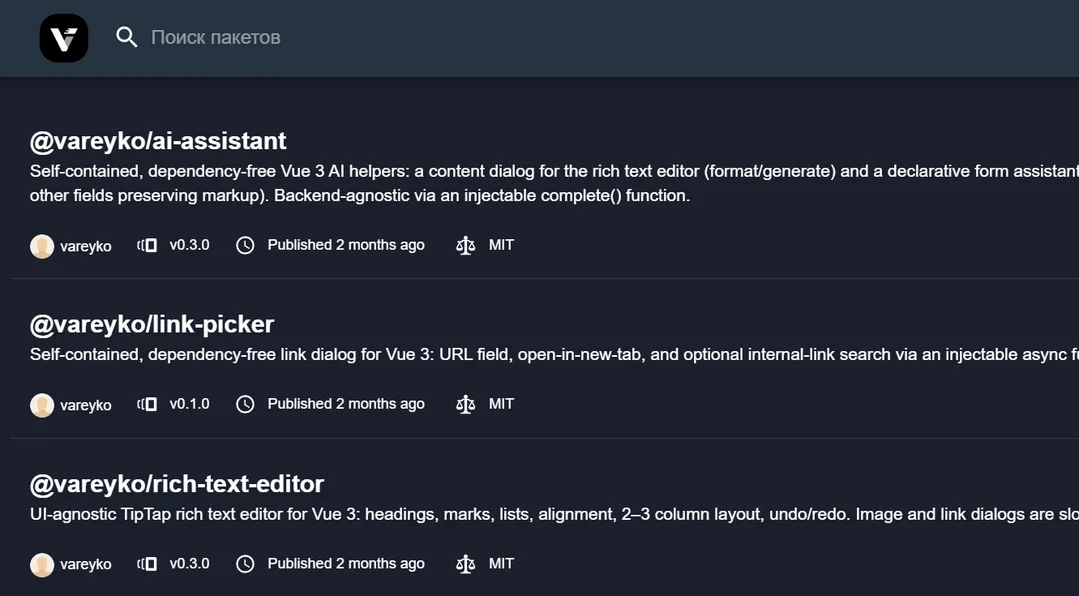This screenshot has width=1079, height=596.
Task: Click MIT license label of ai-assistant
Action: pyautogui.click(x=501, y=245)
